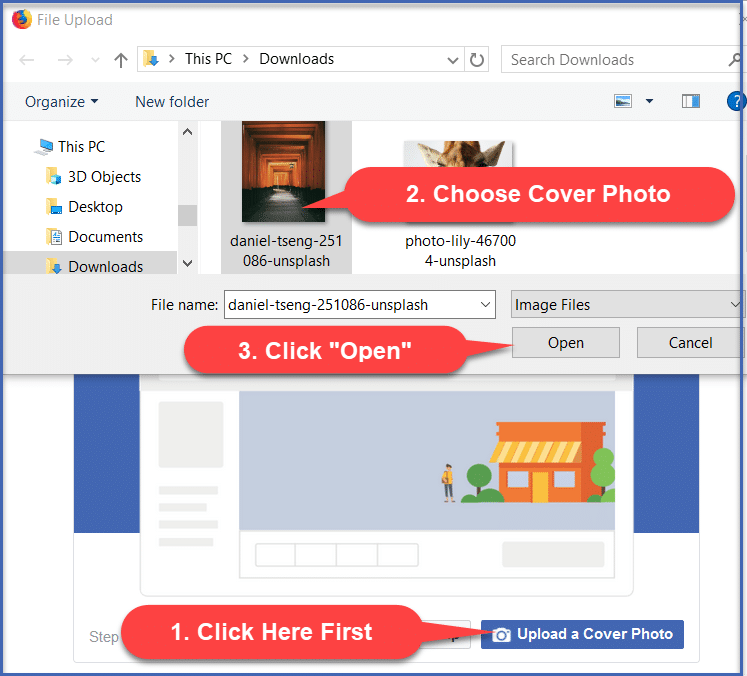The width and height of the screenshot is (747, 676).
Task: Select Desktop in the navigation tree
Action: [95, 207]
